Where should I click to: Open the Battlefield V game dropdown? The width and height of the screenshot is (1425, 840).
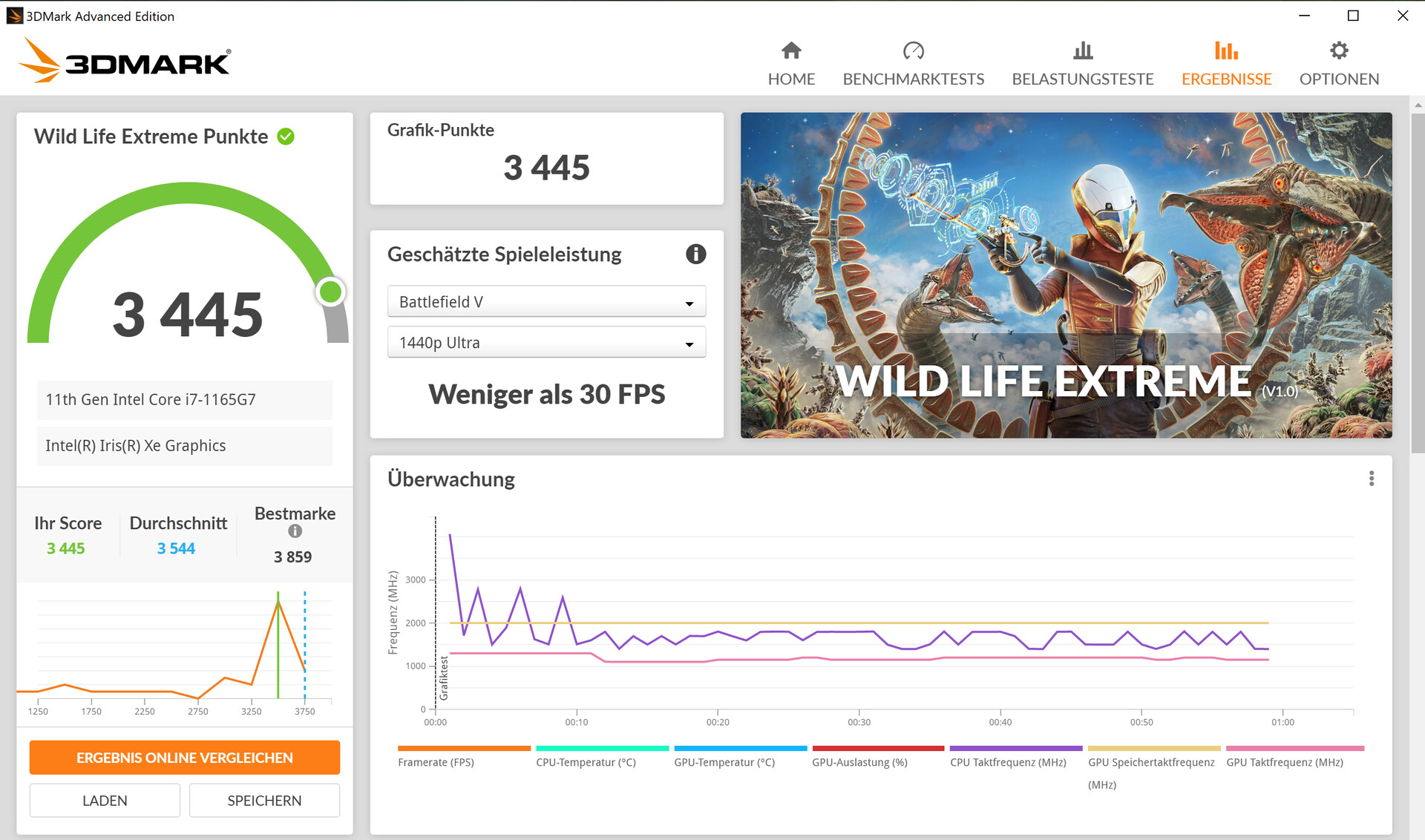point(546,302)
